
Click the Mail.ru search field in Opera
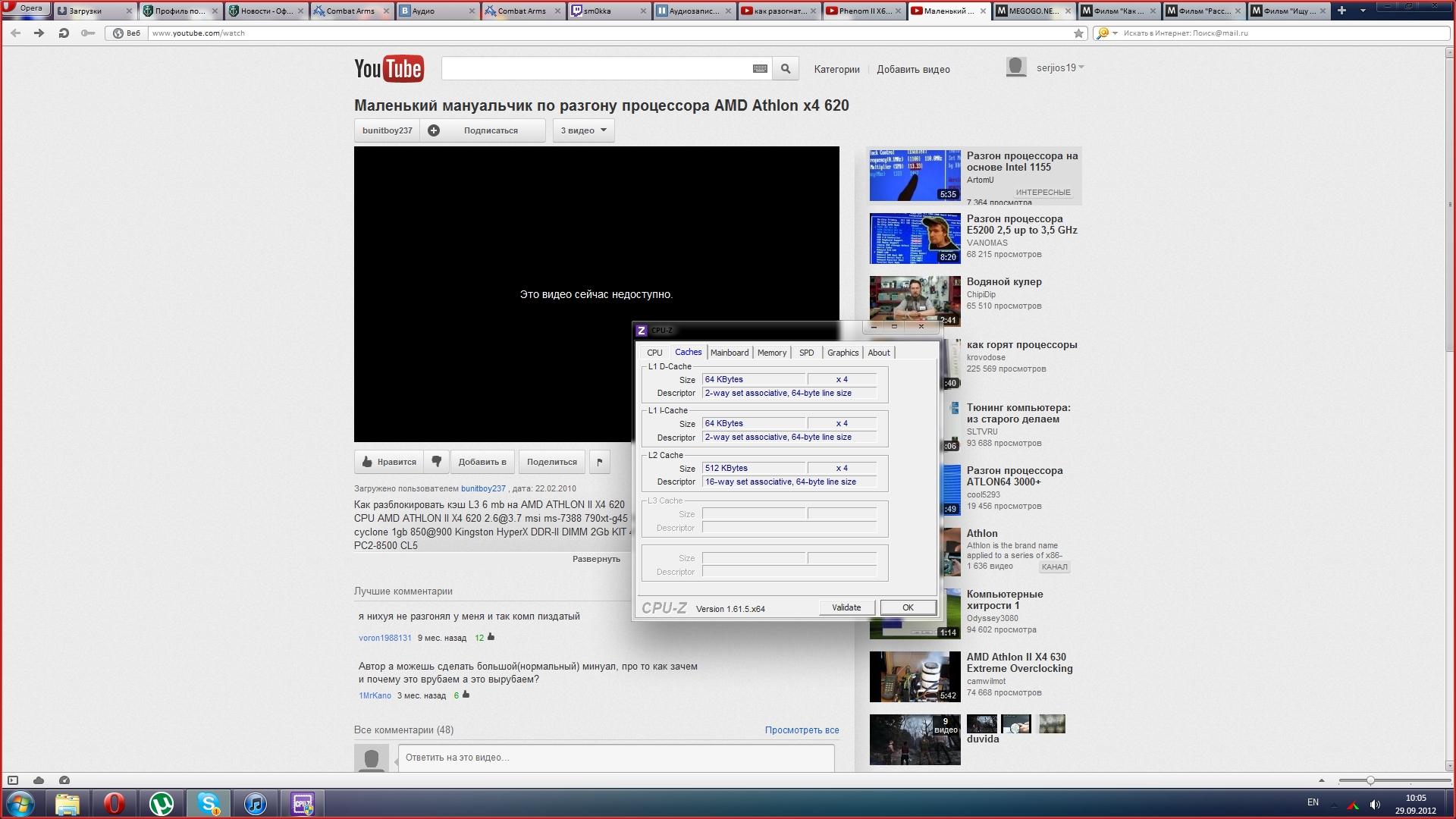1285,33
